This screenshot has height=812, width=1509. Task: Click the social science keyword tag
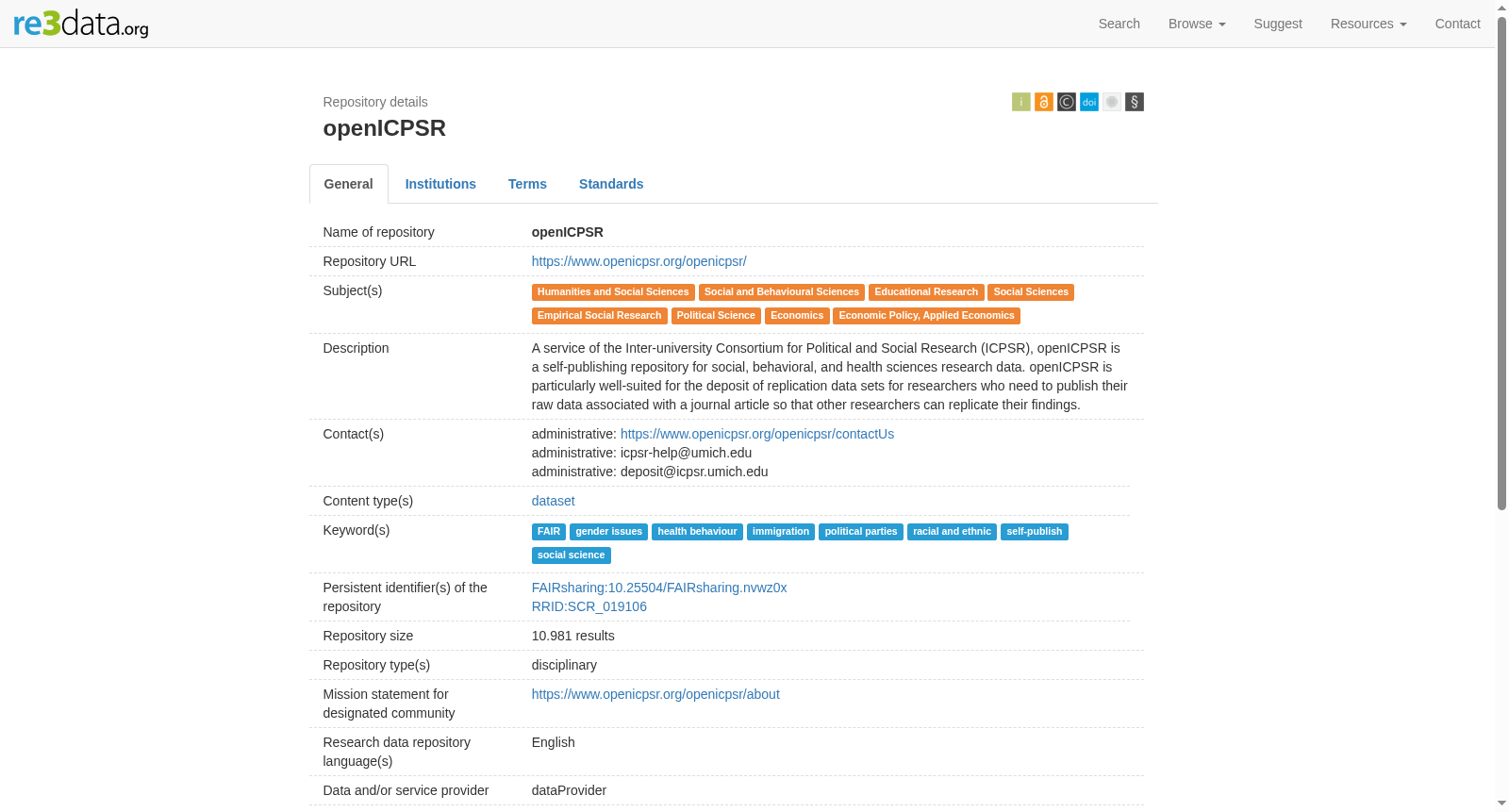572,555
